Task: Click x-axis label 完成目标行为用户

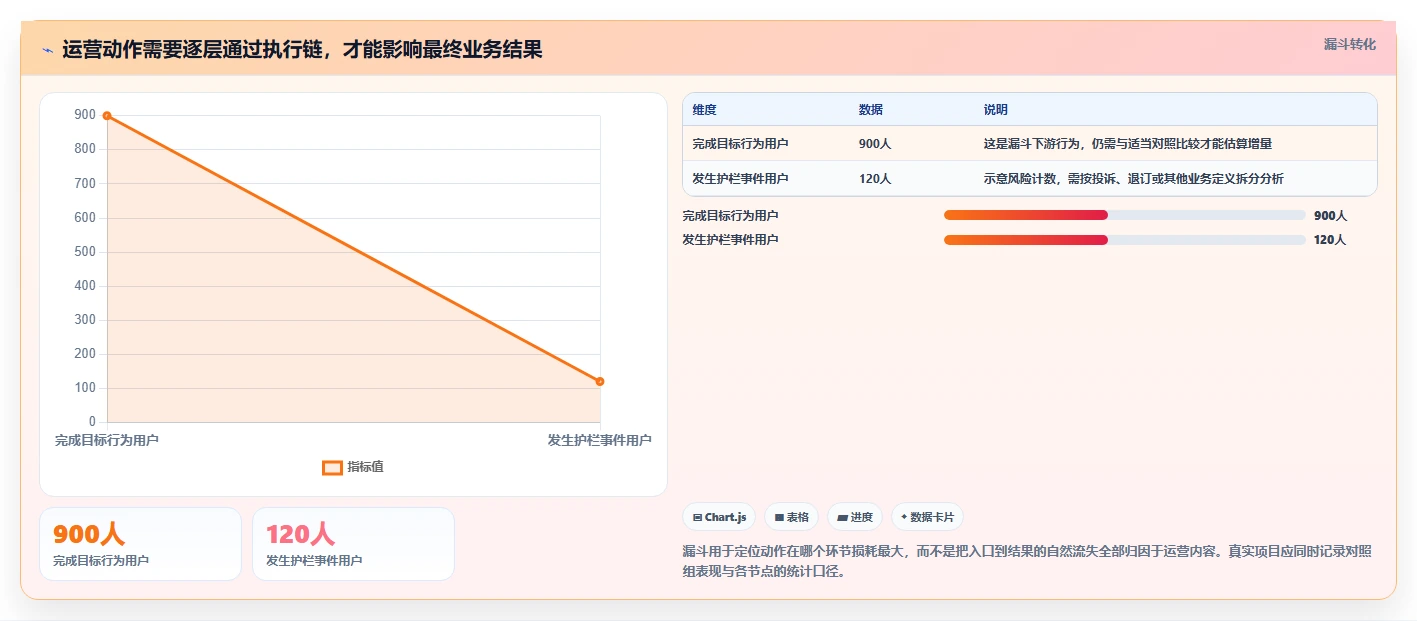Action: (x=107, y=440)
